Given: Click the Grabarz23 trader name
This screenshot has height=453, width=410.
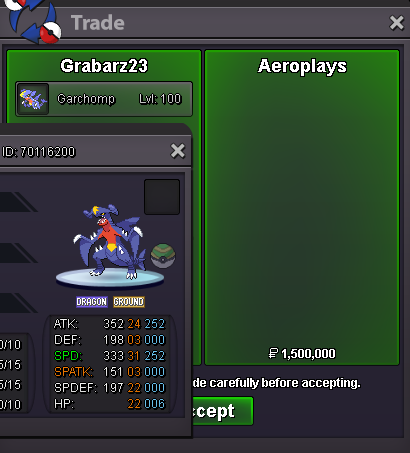Looking at the screenshot, I should pyautogui.click(x=104, y=66).
